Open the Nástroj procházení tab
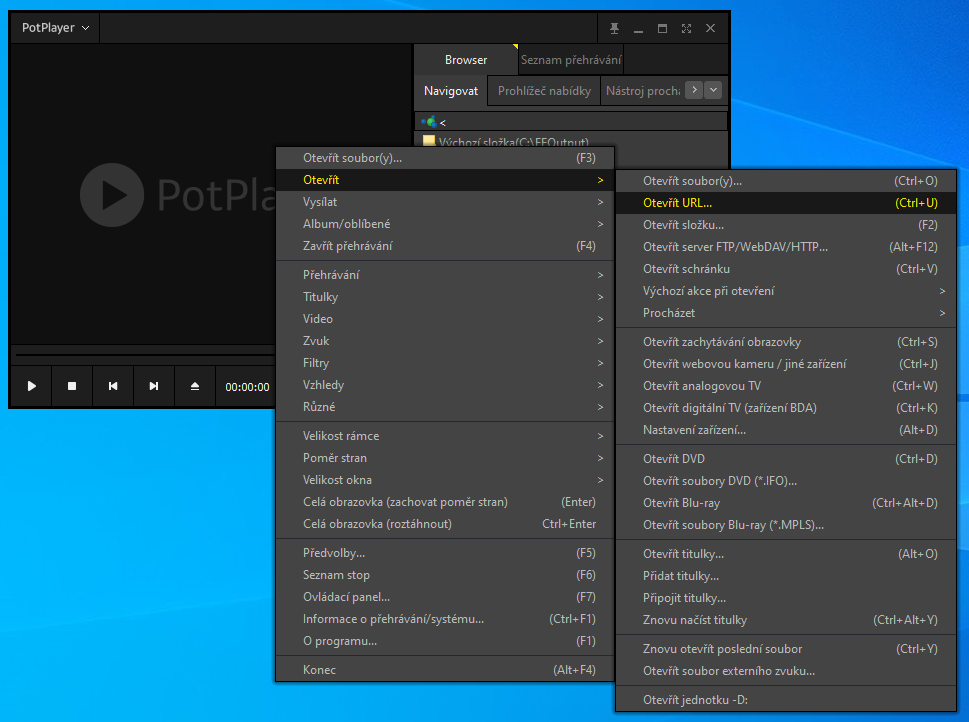 (642, 91)
